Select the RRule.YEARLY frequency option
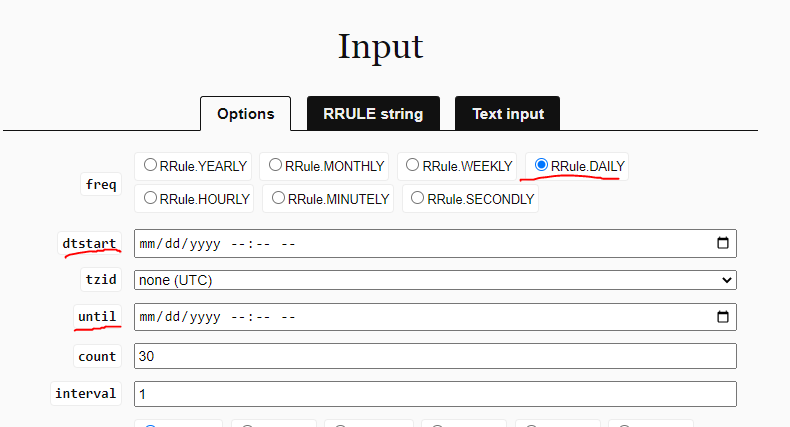The image size is (790, 427). coord(150,165)
